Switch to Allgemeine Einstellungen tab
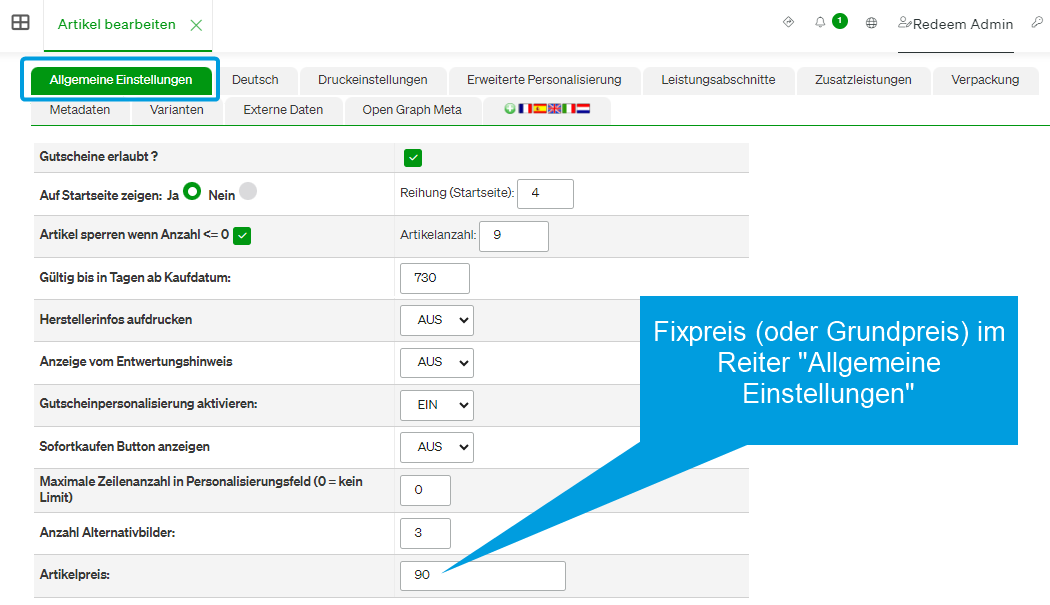 121,80
